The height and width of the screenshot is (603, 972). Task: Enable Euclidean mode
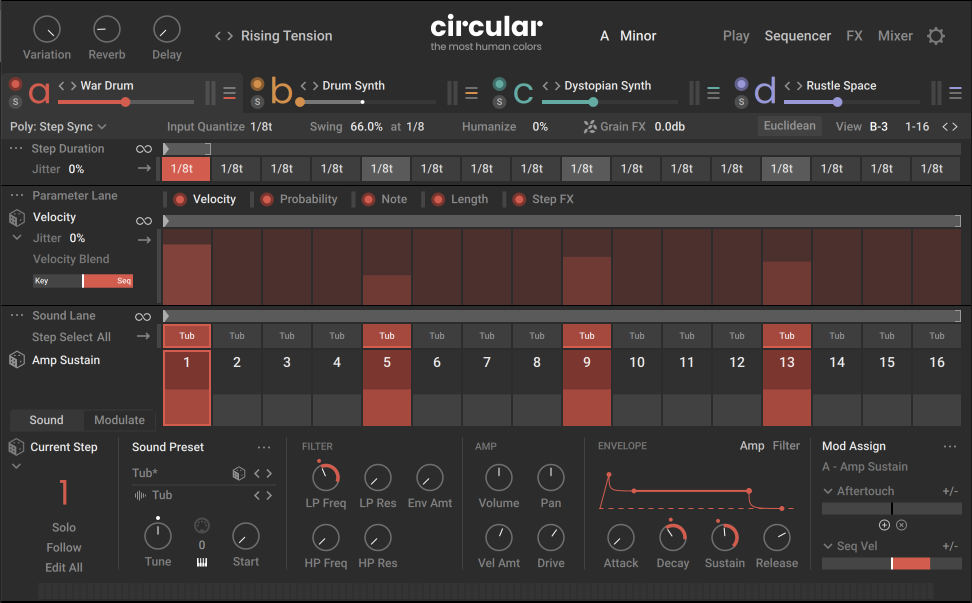(x=790, y=126)
